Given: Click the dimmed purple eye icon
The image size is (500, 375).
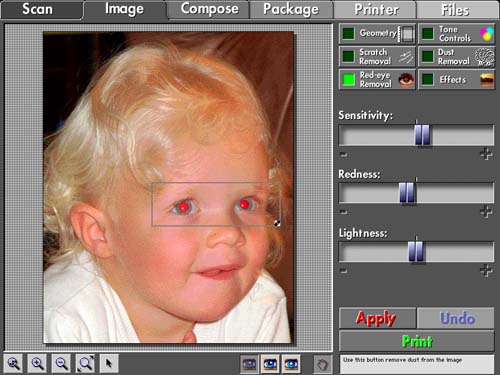Looking at the screenshot, I should 249,364.
